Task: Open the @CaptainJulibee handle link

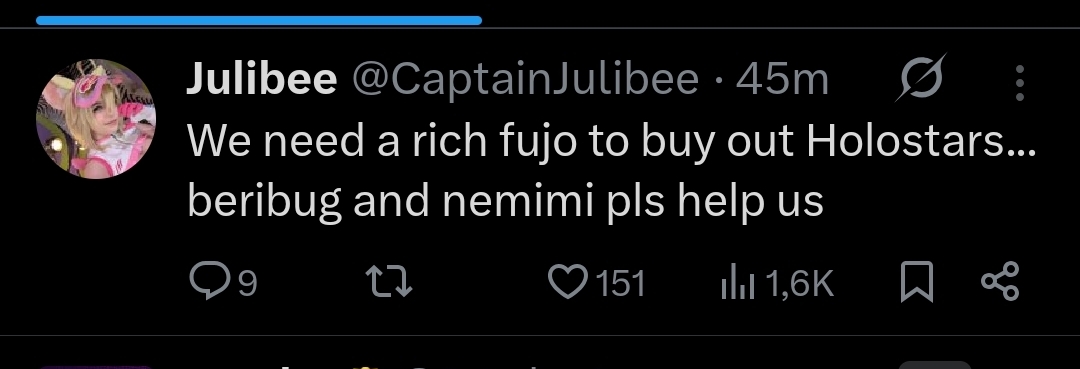Action: tap(526, 81)
